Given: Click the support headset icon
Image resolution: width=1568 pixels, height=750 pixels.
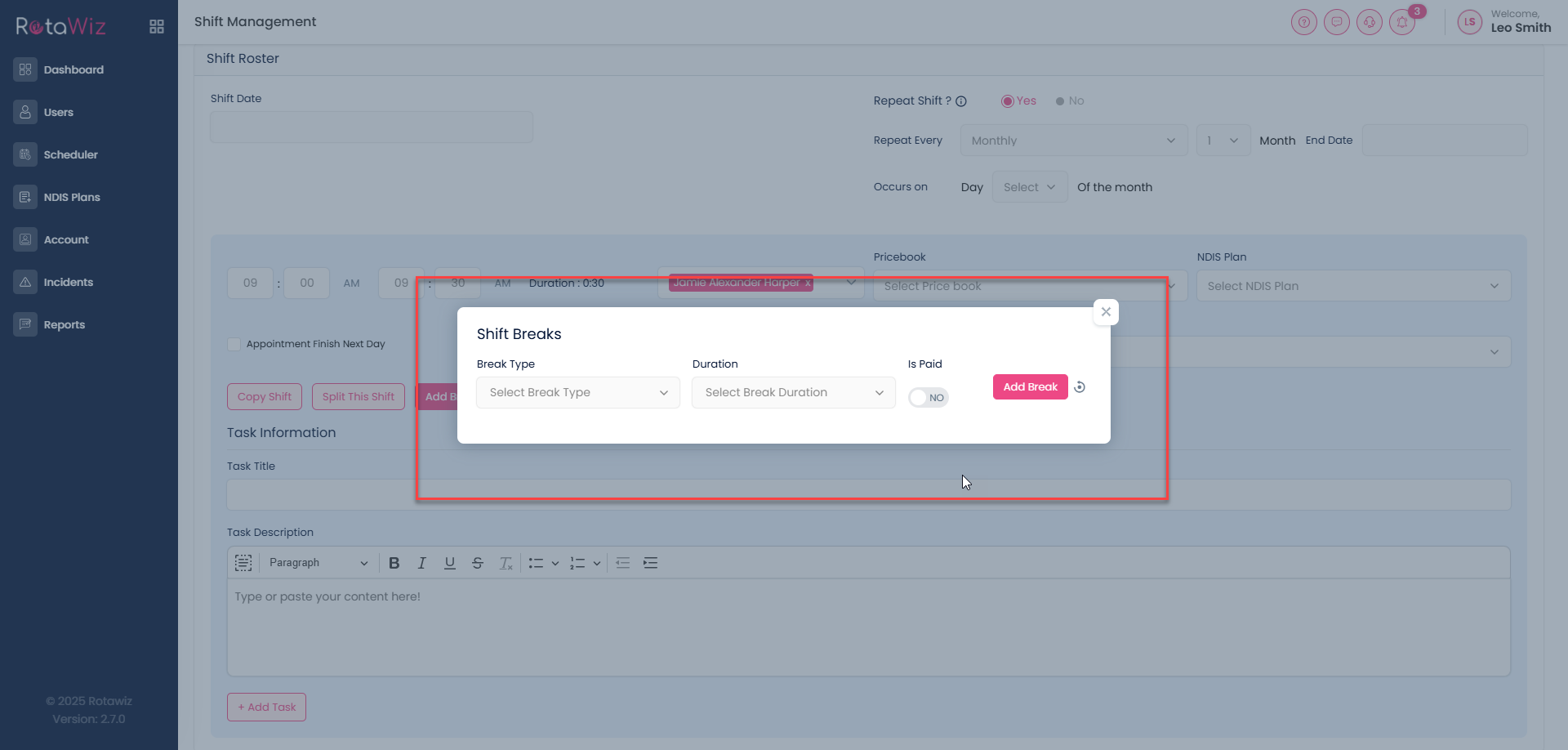Looking at the screenshot, I should coord(1370,22).
